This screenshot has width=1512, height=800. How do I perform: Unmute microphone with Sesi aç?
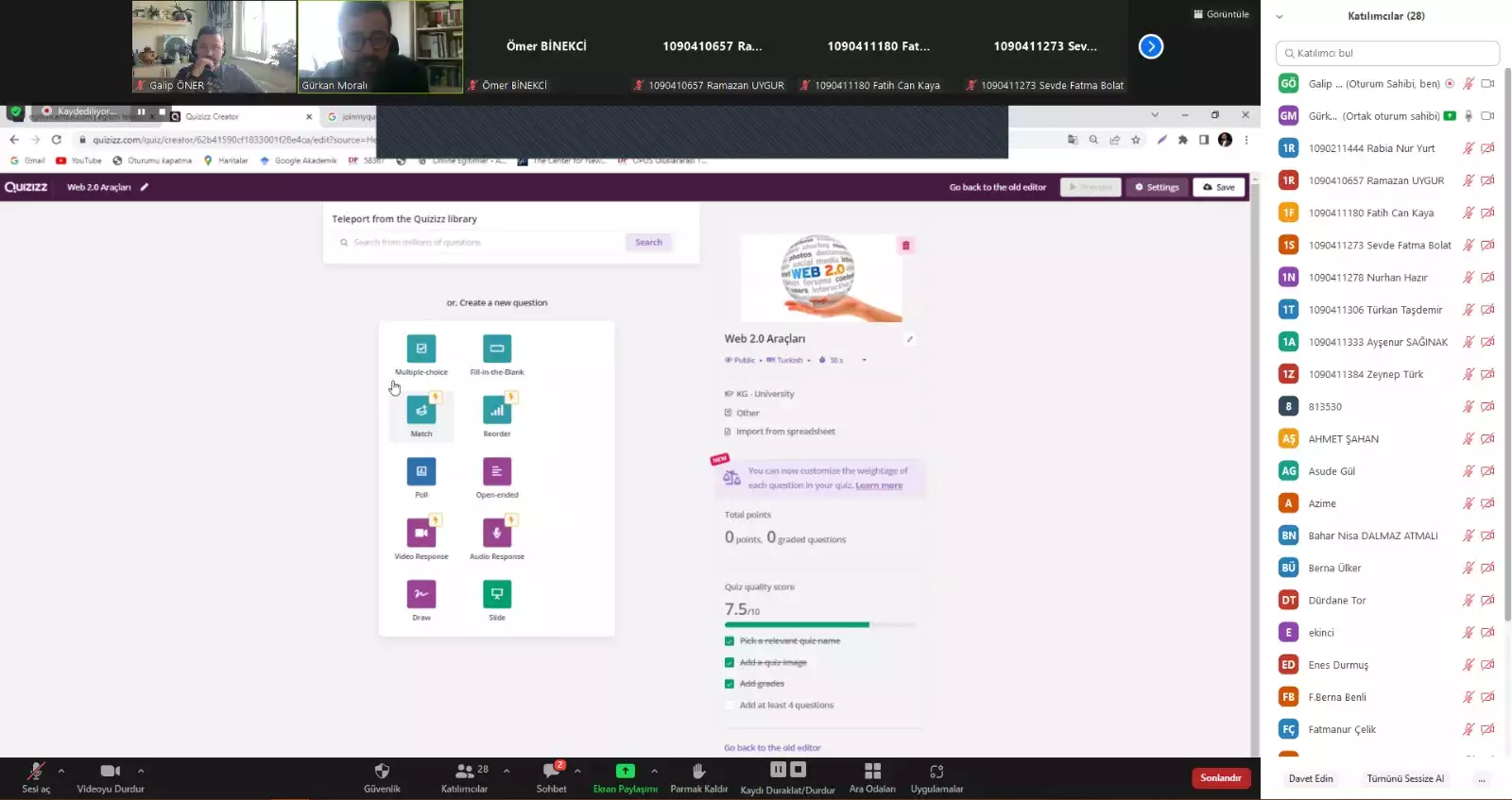click(x=36, y=778)
